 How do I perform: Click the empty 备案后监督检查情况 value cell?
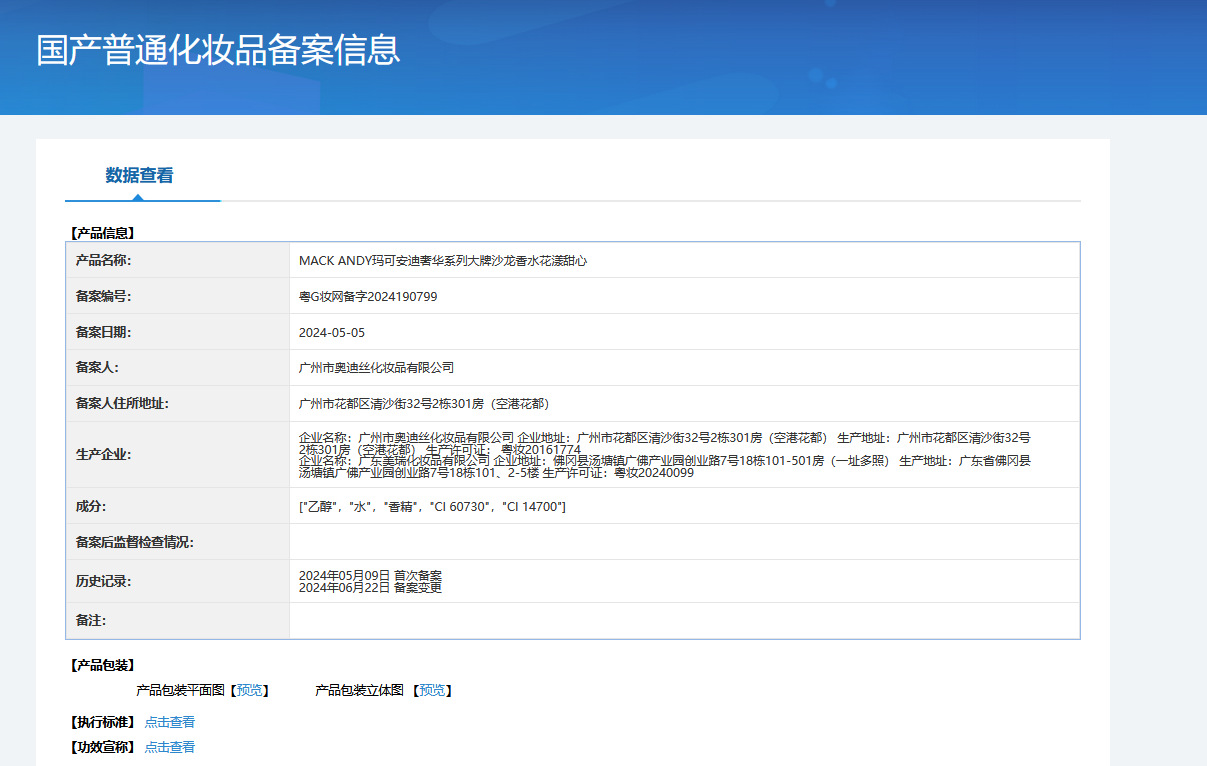[684, 542]
